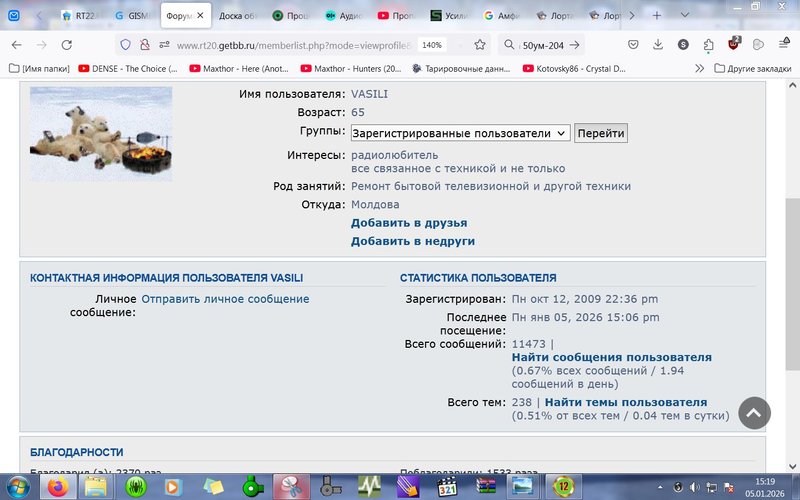This screenshot has height=500, width=800.
Task: Open the mail icon in the tab strip
Action: point(14,15)
